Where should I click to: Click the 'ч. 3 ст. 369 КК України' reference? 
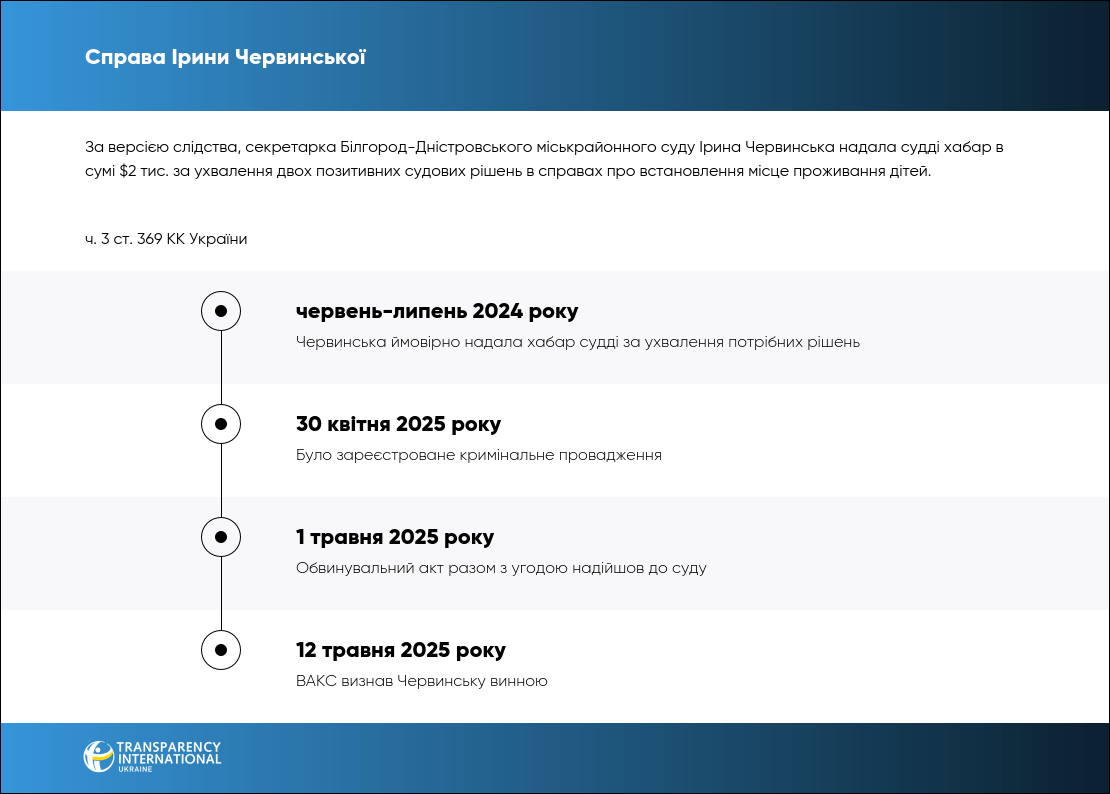click(x=166, y=239)
